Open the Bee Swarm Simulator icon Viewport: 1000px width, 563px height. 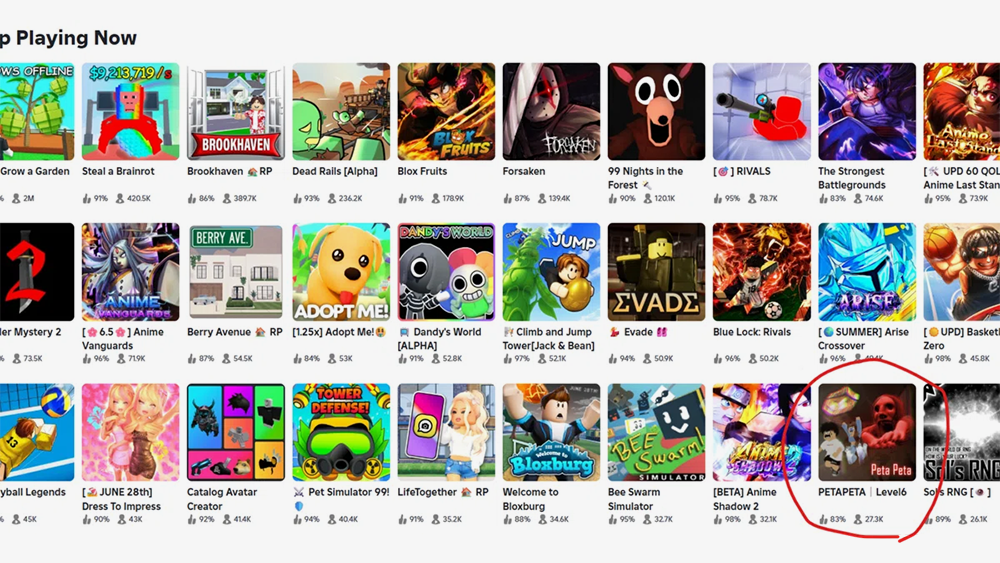[x=656, y=432]
